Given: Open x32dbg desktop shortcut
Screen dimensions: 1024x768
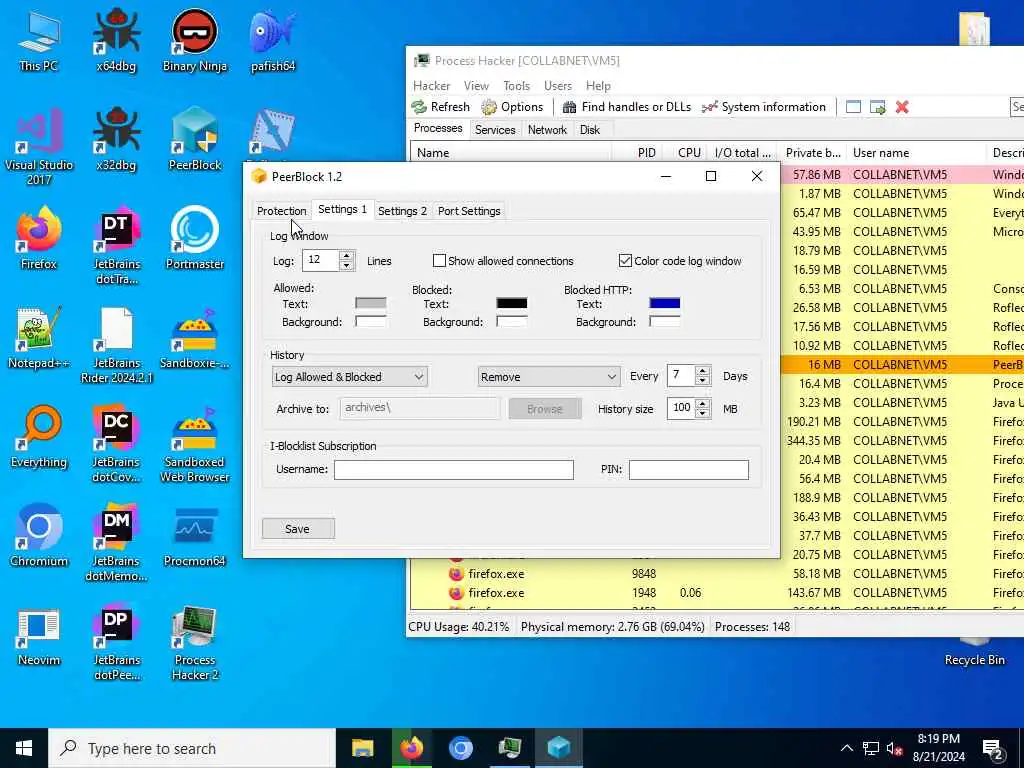Looking at the screenshot, I should 116,140.
